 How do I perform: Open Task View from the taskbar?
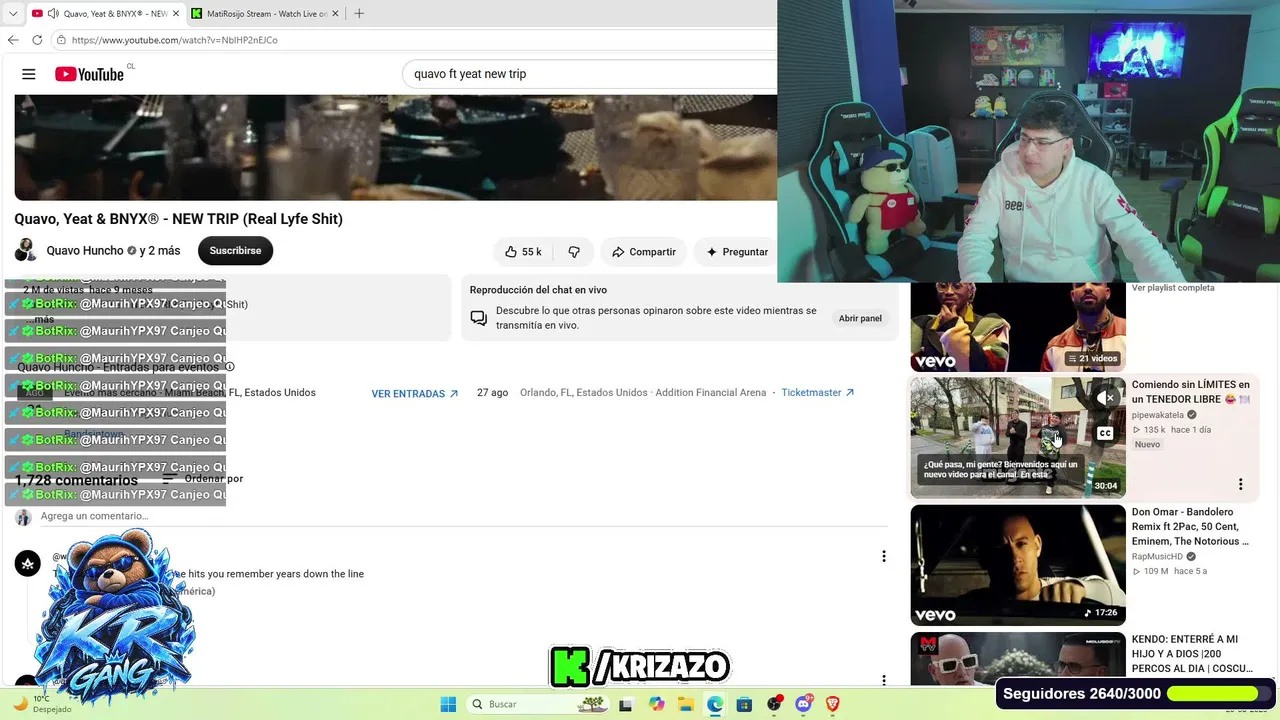626,704
